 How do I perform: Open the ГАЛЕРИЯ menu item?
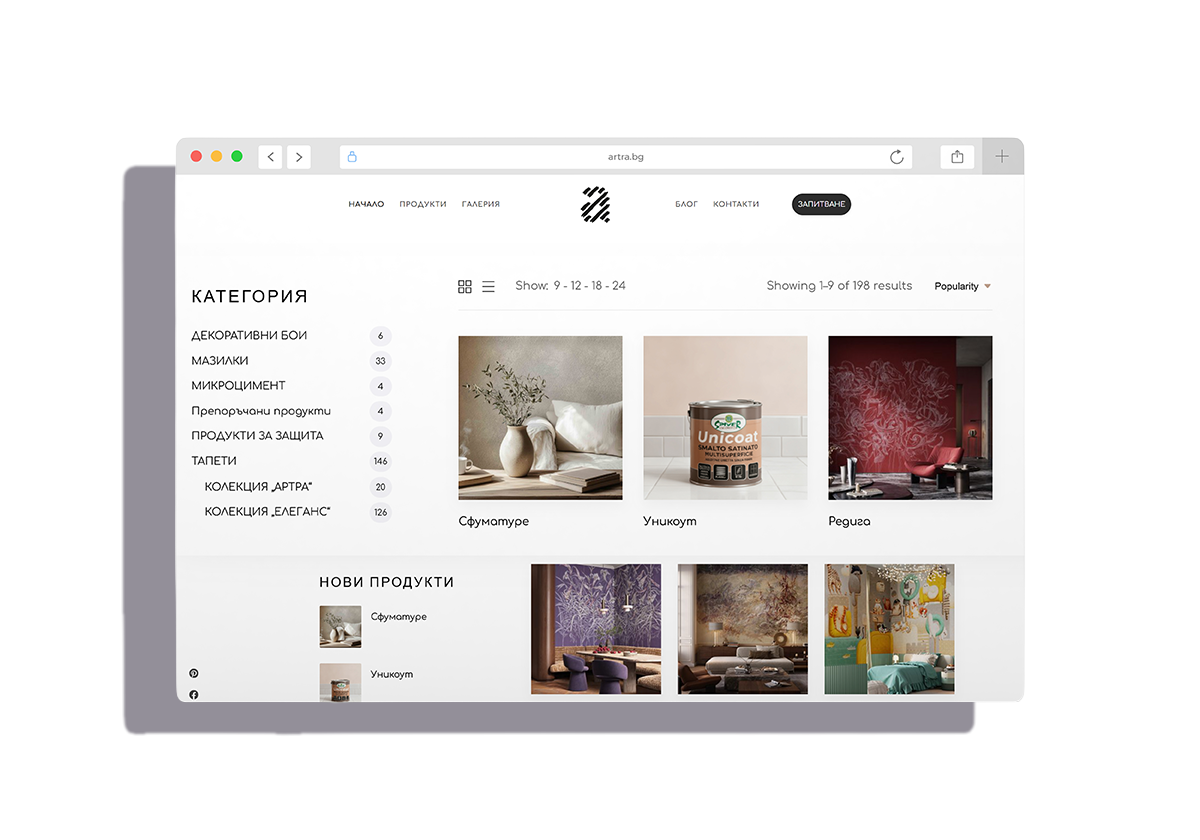pos(481,204)
